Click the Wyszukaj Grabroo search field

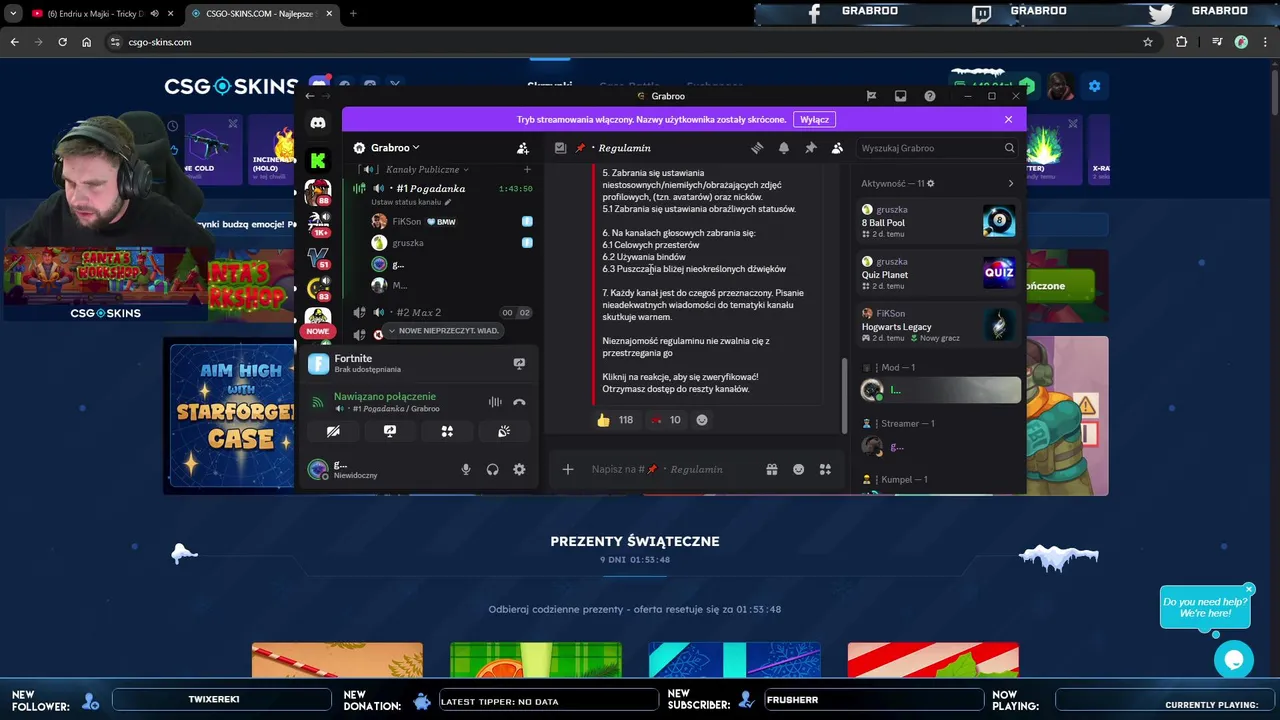pos(937,148)
